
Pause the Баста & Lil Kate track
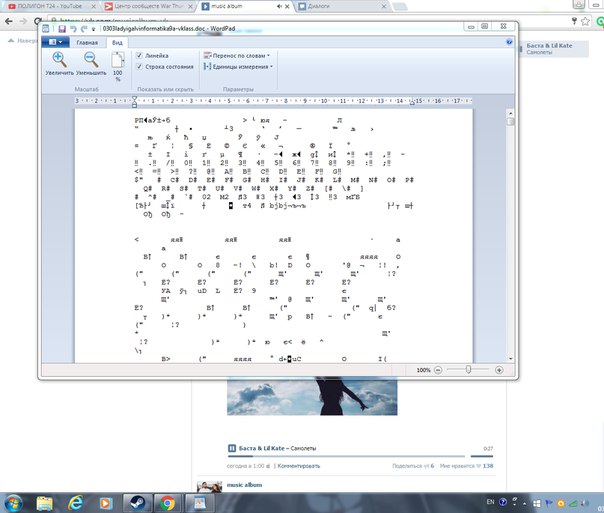click(232, 448)
